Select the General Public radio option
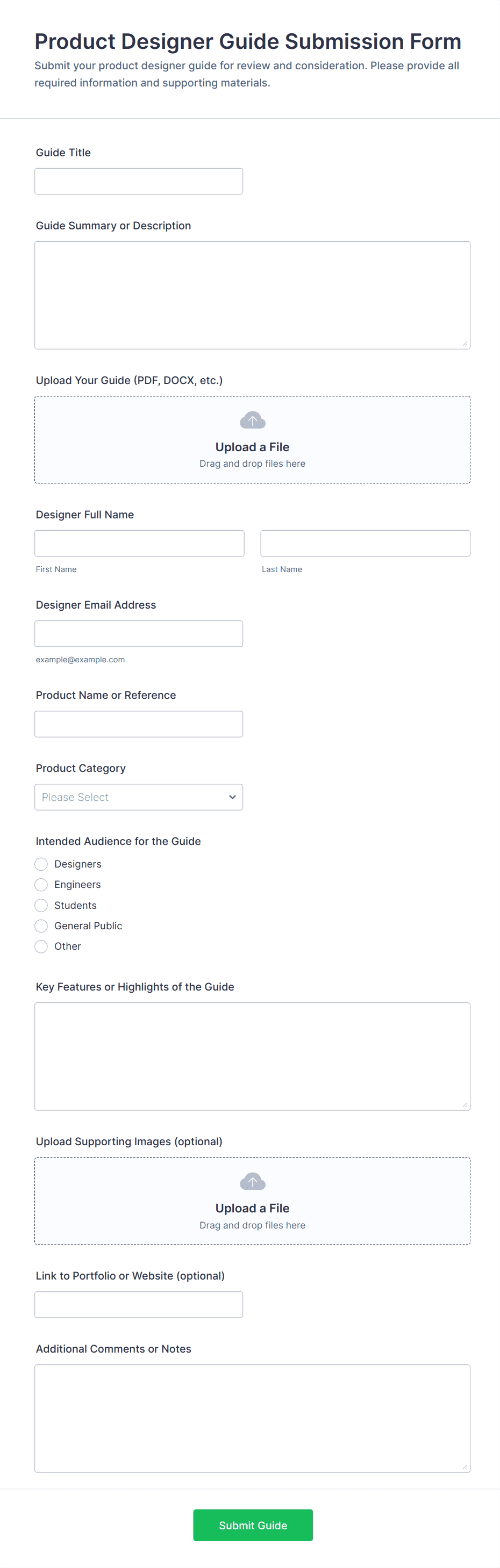 tap(41, 926)
